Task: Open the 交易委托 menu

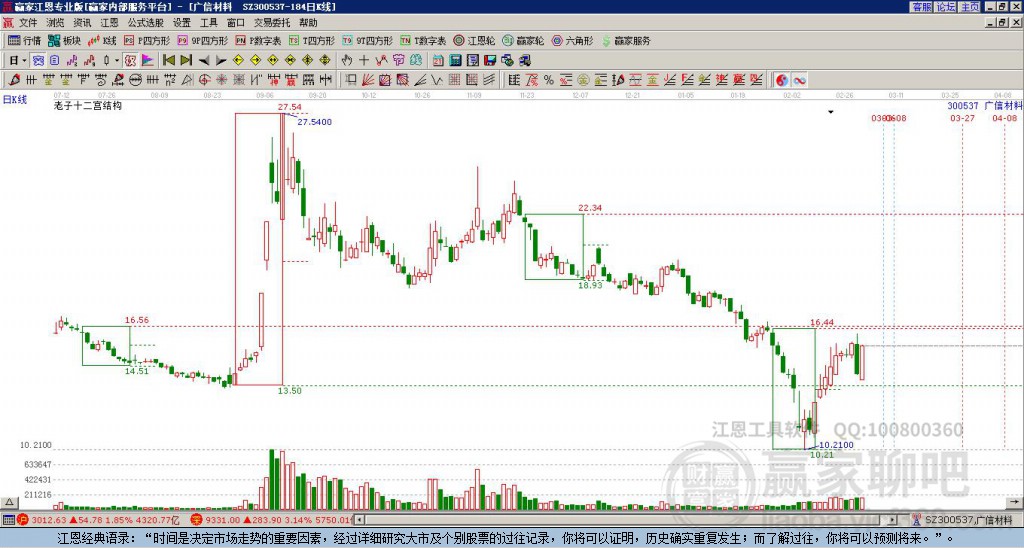Action: [x=272, y=23]
